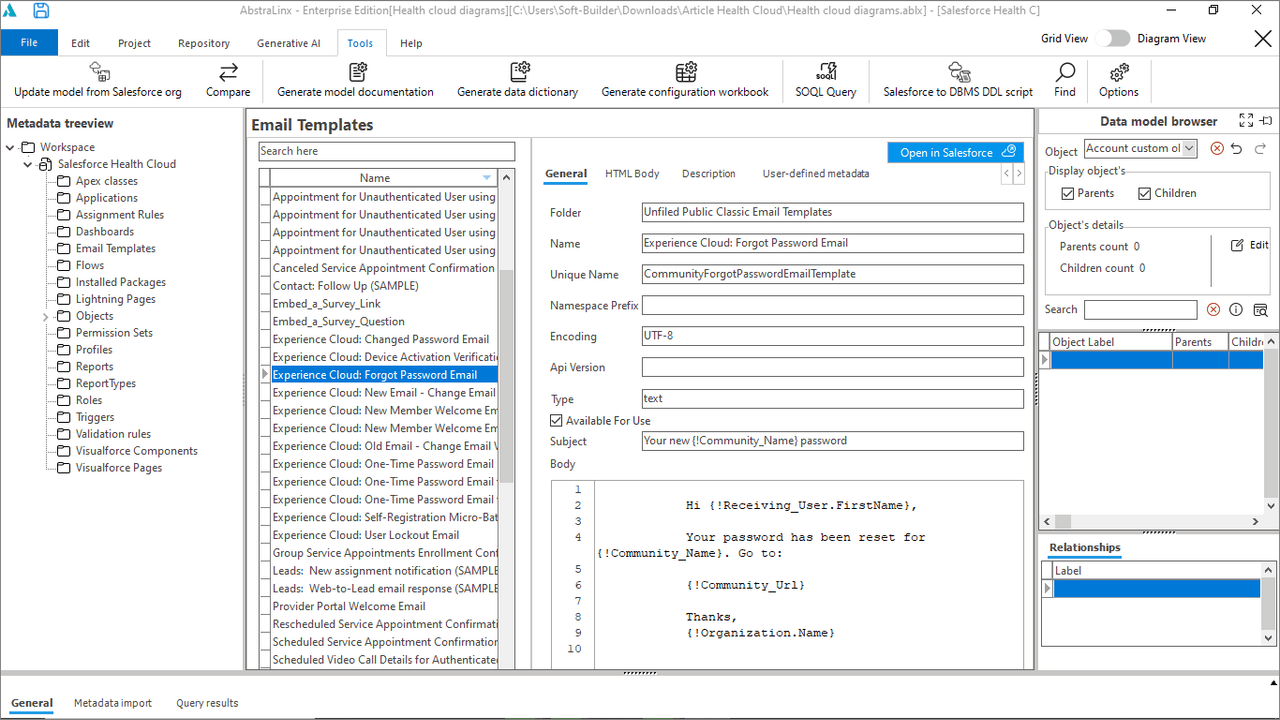Click Open in Salesforce button
The height and width of the screenshot is (720, 1280).
[x=956, y=152]
